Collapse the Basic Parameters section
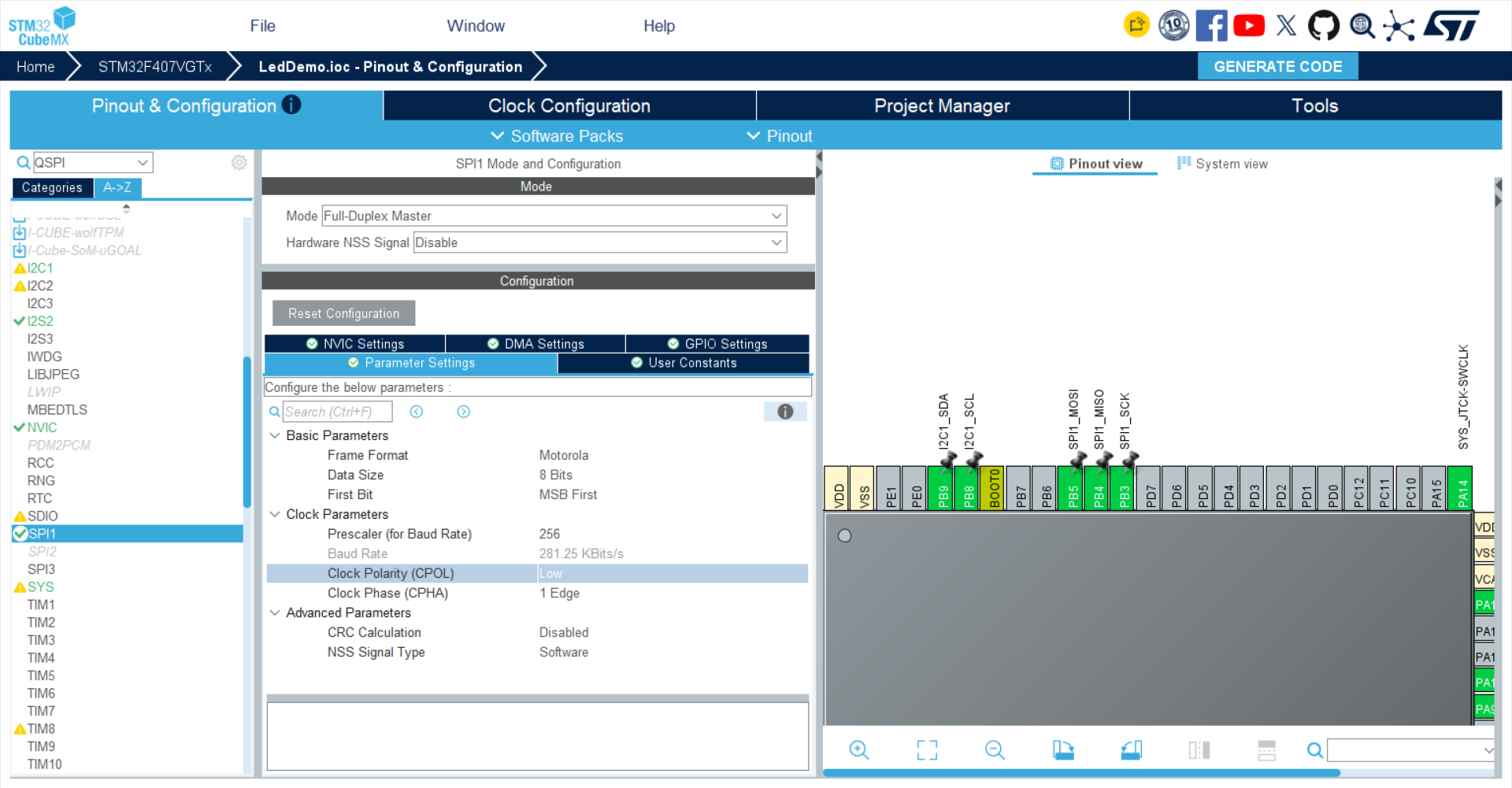The width and height of the screenshot is (1512, 788). [275, 435]
